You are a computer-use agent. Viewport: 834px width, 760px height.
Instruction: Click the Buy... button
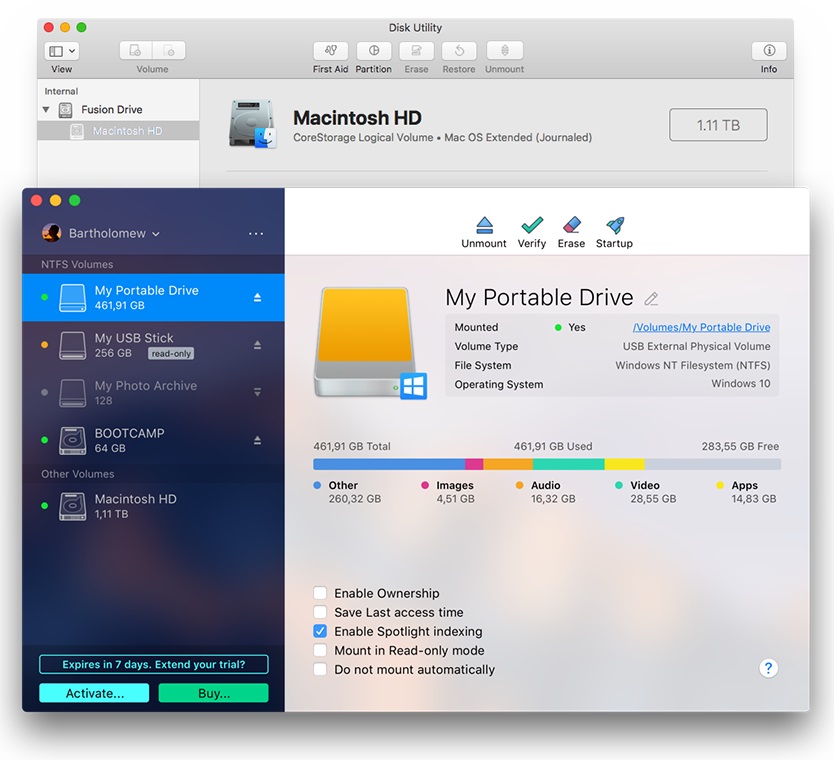pos(214,694)
